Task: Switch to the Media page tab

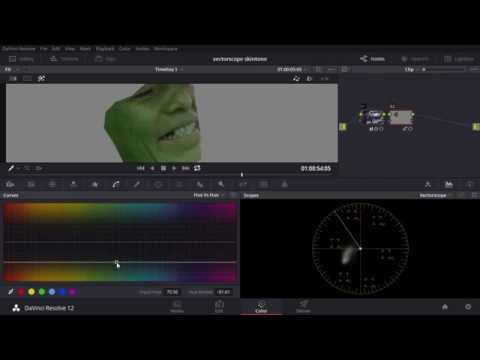Action: coord(177,307)
